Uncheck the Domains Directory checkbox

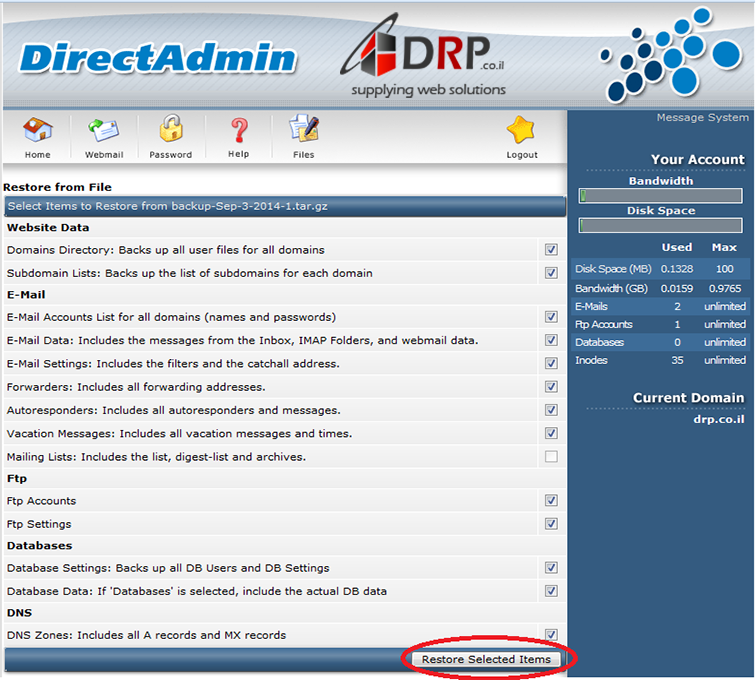(551, 250)
